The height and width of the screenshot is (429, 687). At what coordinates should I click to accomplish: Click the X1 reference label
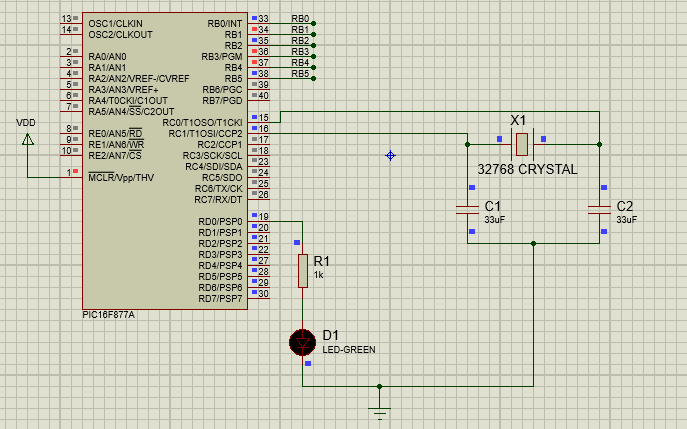tap(518, 121)
